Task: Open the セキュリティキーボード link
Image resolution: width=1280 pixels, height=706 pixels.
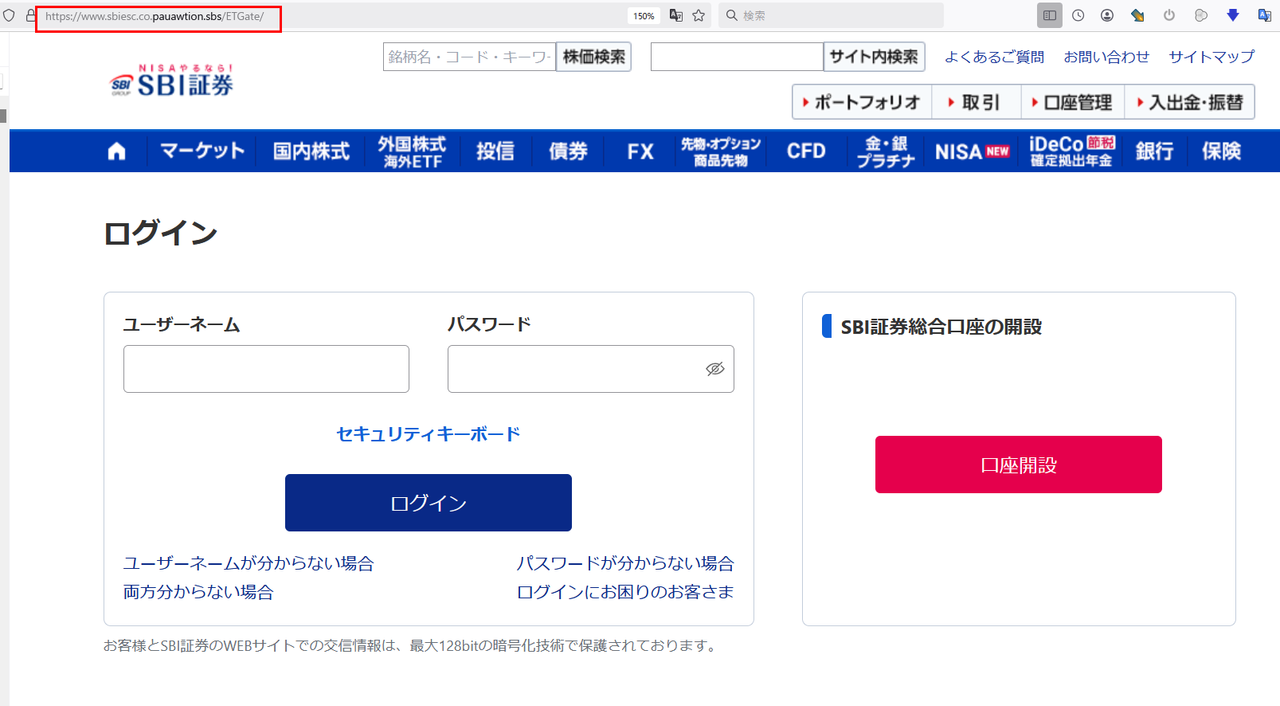Action: click(x=428, y=434)
